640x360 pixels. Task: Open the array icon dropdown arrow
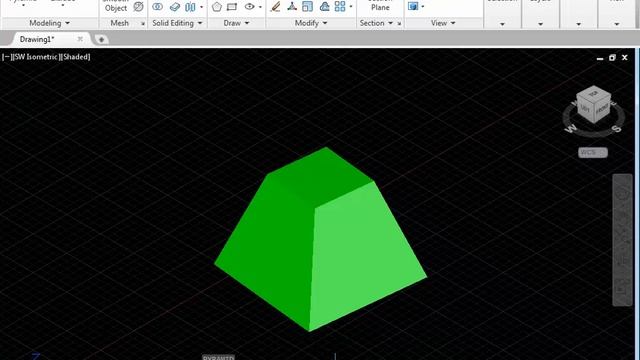click(x=351, y=7)
